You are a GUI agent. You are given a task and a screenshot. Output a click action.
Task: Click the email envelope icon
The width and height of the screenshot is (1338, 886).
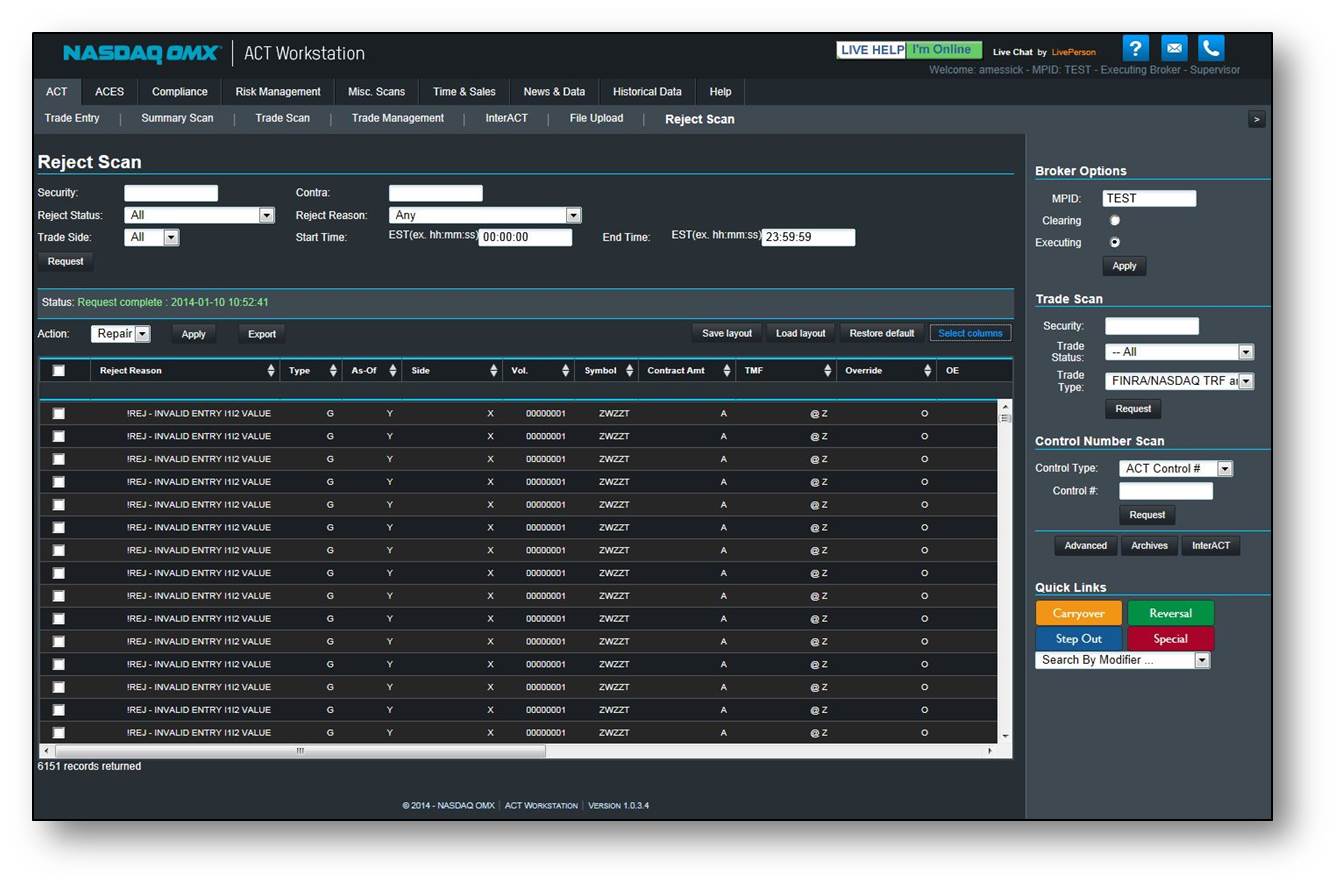pyautogui.click(x=1174, y=48)
